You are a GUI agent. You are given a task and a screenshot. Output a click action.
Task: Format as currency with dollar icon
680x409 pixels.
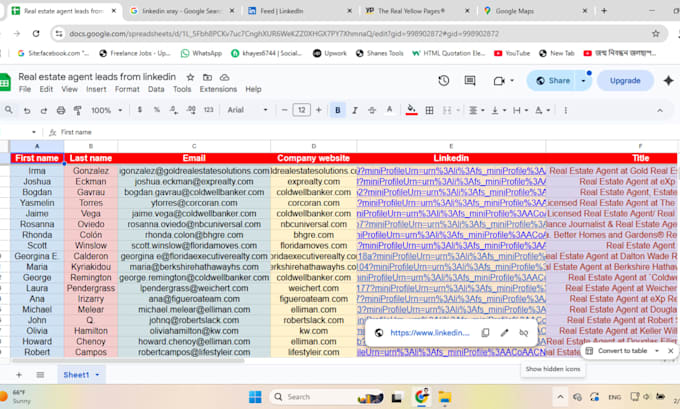point(140,110)
